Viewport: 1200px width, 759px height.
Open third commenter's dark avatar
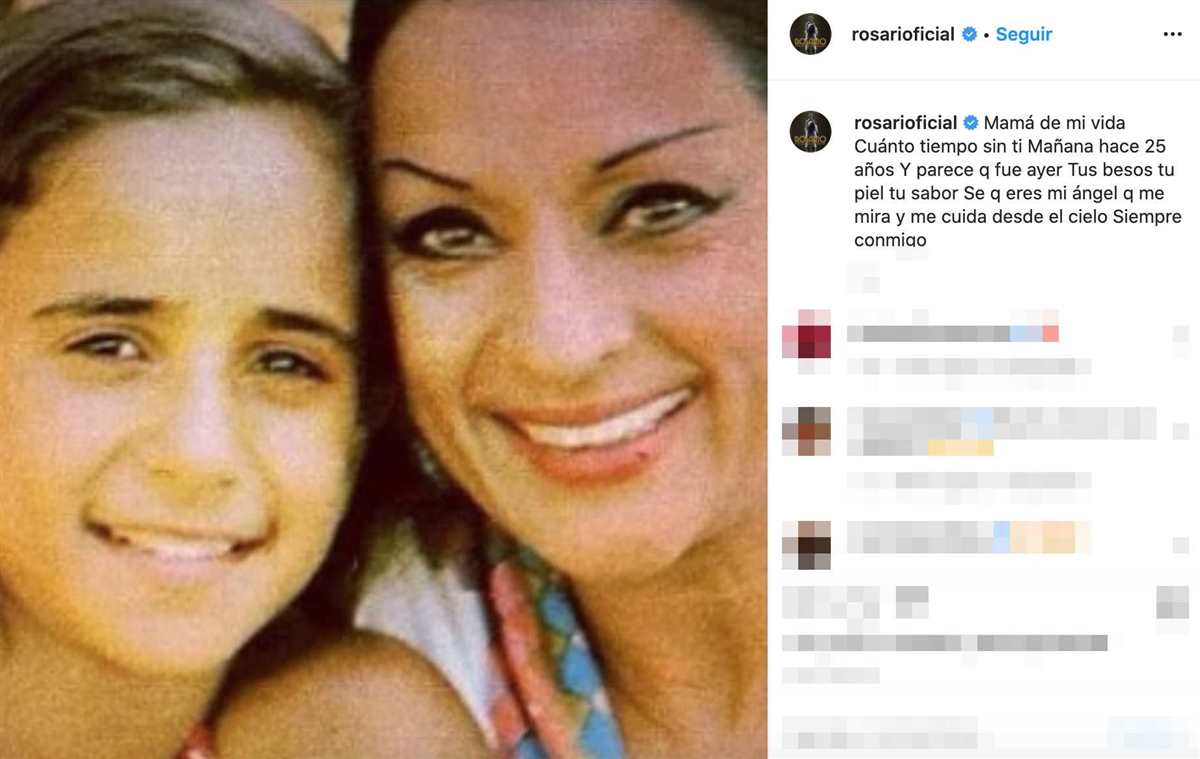806,545
